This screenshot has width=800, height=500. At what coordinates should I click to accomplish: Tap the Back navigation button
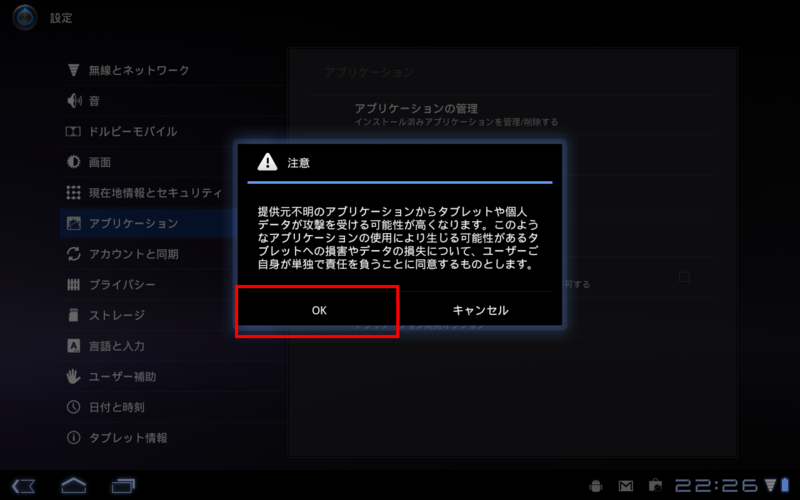tap(23, 485)
